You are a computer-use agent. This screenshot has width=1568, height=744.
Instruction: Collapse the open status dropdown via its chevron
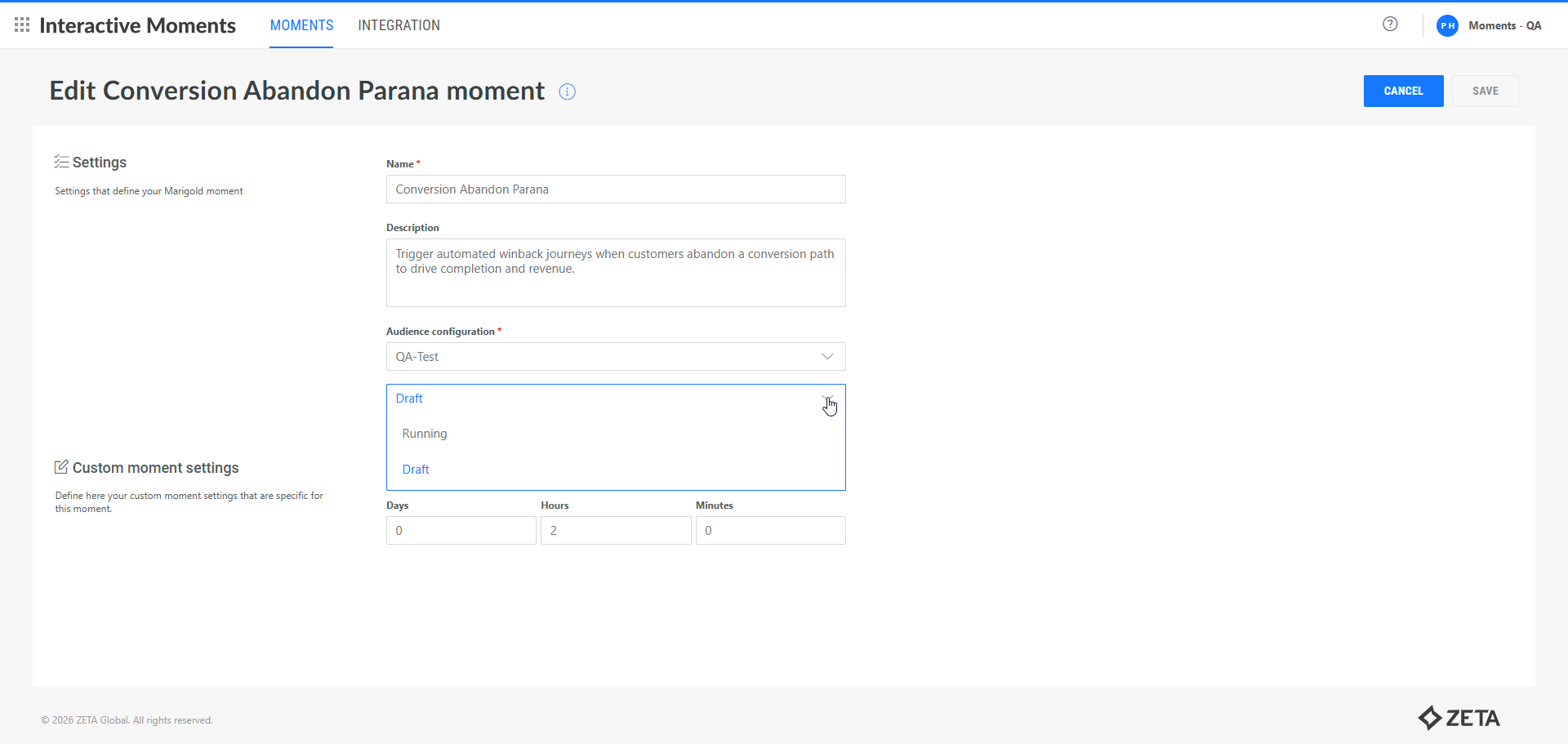click(x=826, y=399)
